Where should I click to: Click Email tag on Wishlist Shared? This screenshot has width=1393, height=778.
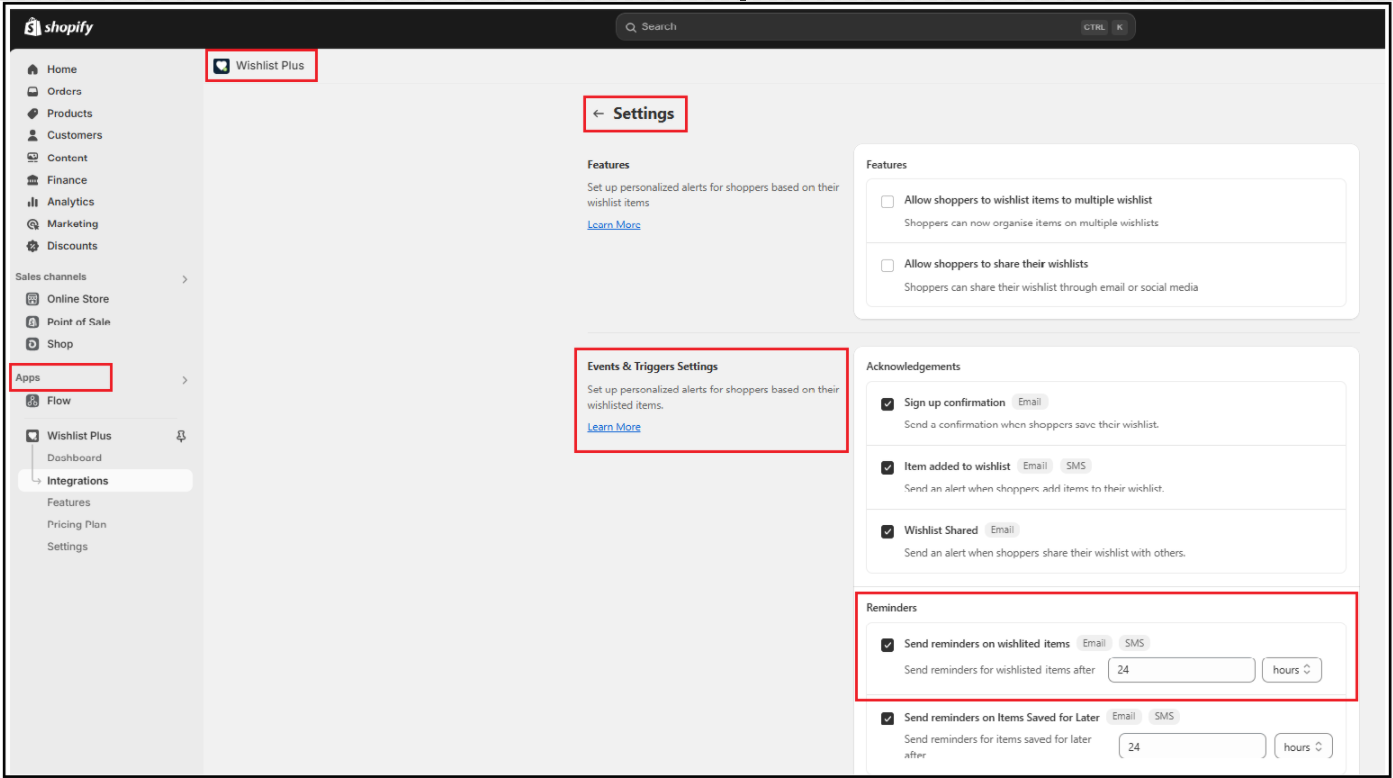tap(1002, 530)
